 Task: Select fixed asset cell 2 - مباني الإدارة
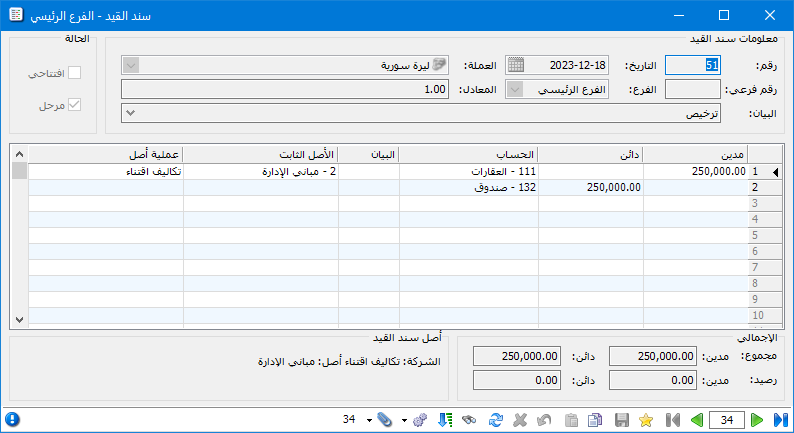(x=261, y=172)
